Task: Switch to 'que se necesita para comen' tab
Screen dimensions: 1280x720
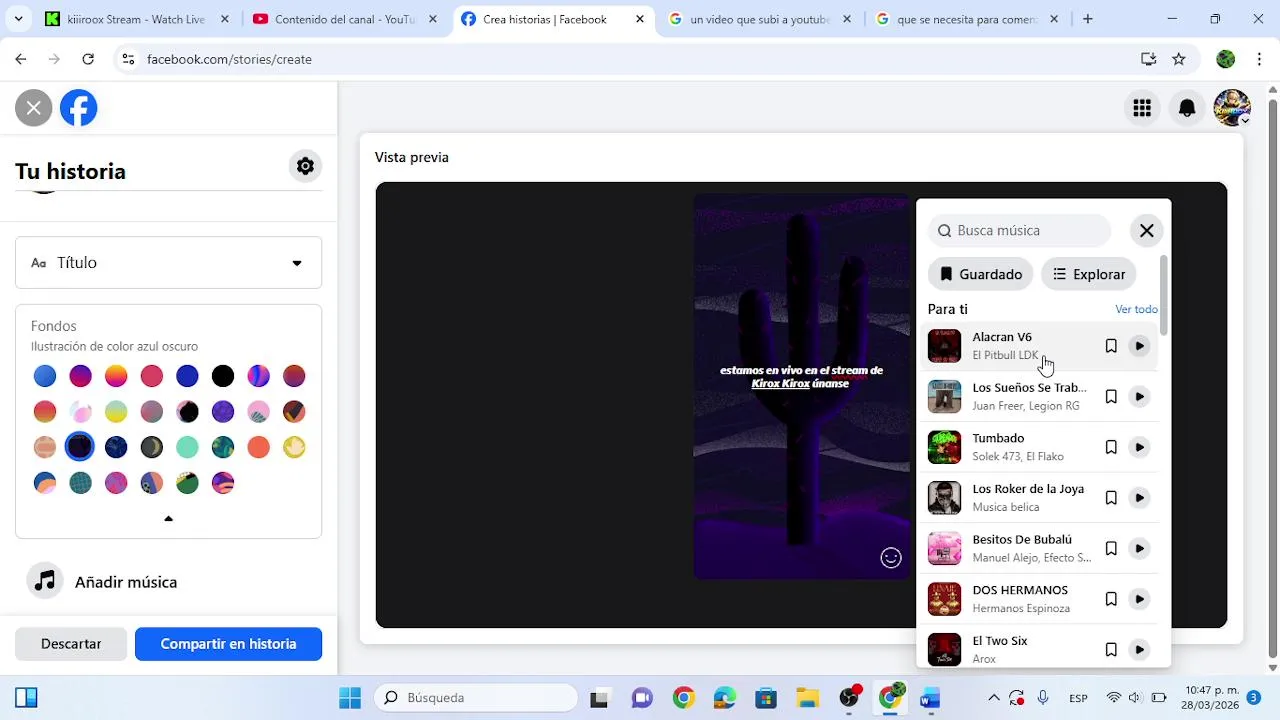Action: coord(966,19)
